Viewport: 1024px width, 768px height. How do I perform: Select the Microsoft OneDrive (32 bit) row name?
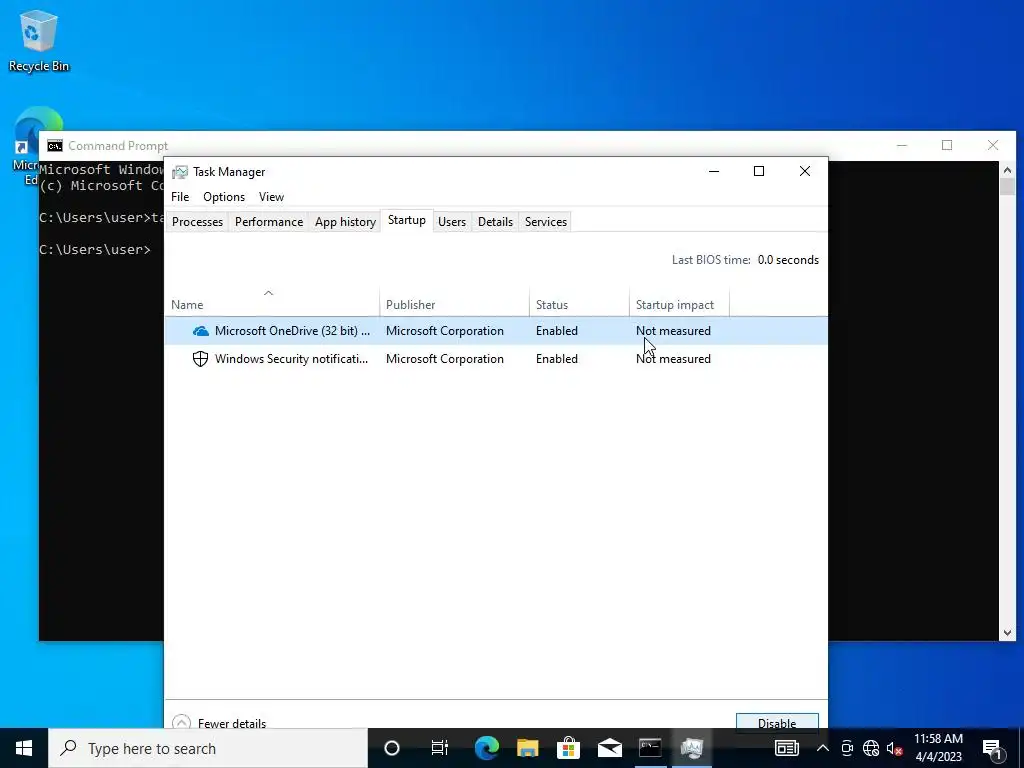pyautogui.click(x=292, y=331)
